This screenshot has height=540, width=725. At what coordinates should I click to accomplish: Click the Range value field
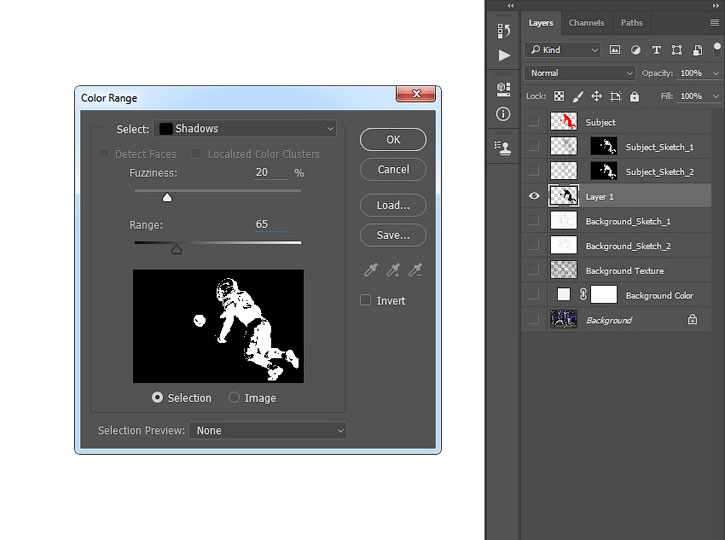tap(271, 224)
